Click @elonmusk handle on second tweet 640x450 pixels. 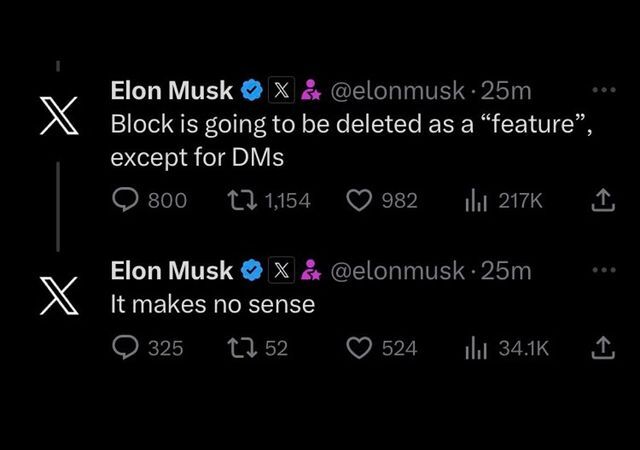coord(398,271)
